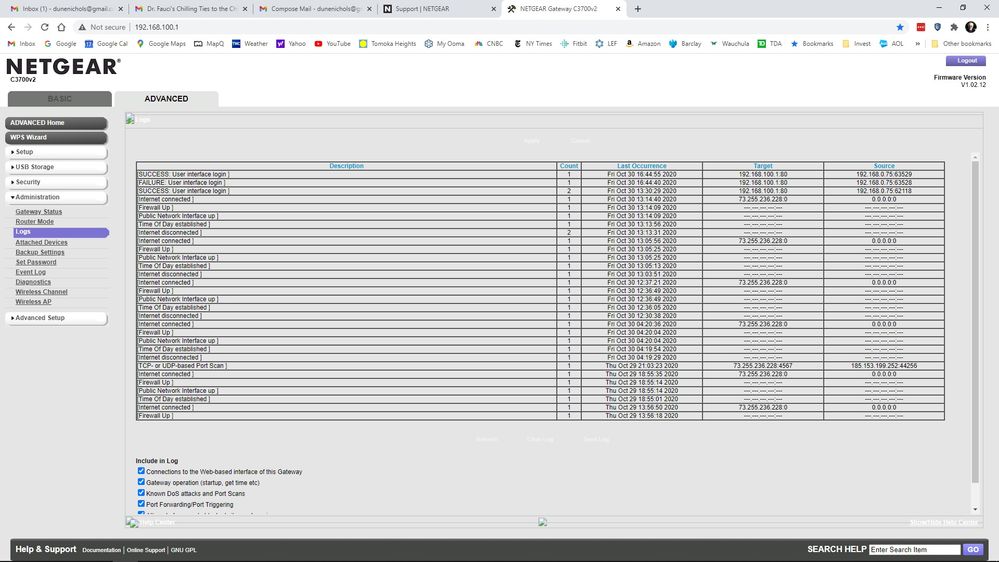Open the Gateway Status link
Viewport: 999px width, 562px height.
[x=39, y=212]
